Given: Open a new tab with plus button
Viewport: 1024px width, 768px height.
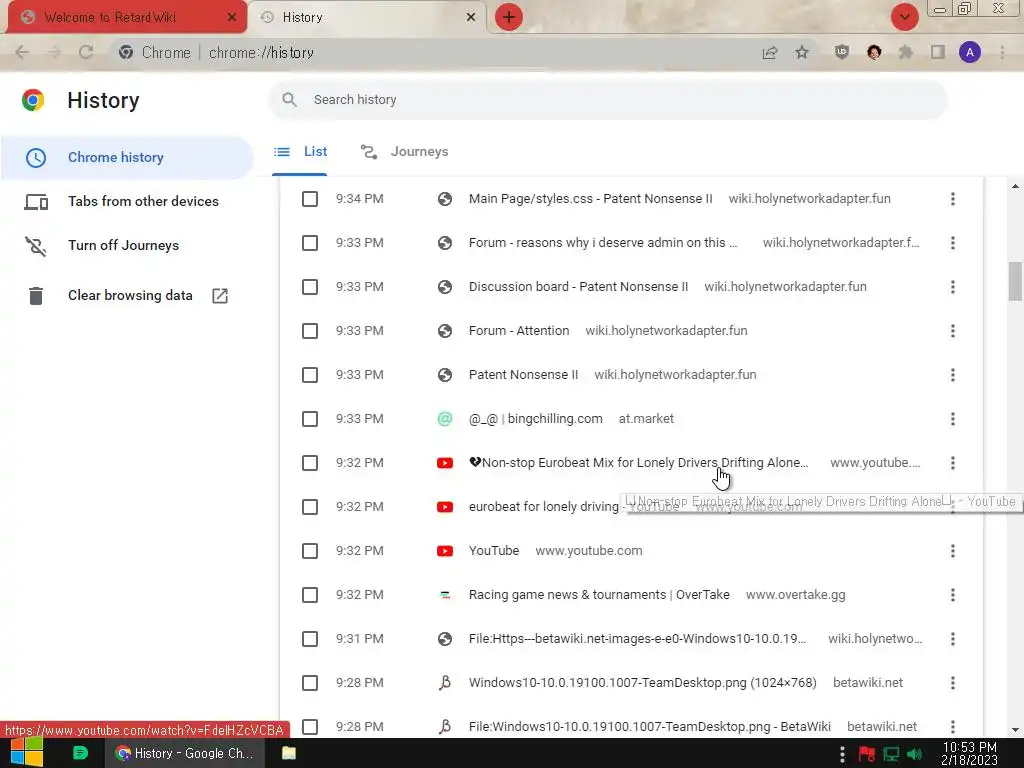Looking at the screenshot, I should click(509, 17).
